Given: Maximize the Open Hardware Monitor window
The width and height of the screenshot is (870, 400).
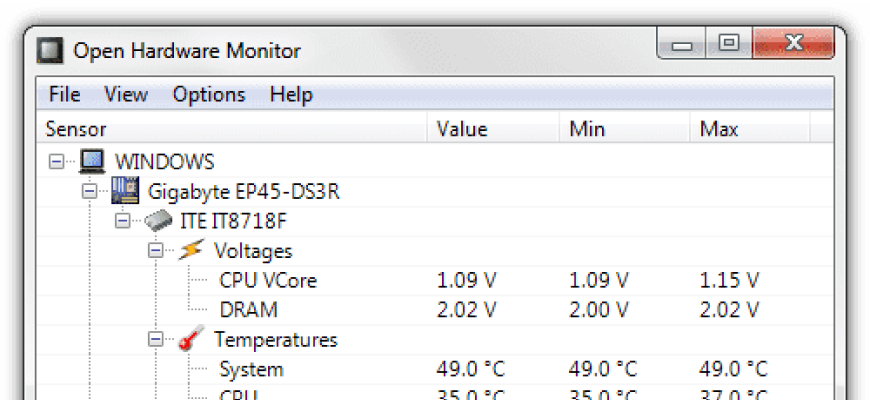Looking at the screenshot, I should 729,43.
